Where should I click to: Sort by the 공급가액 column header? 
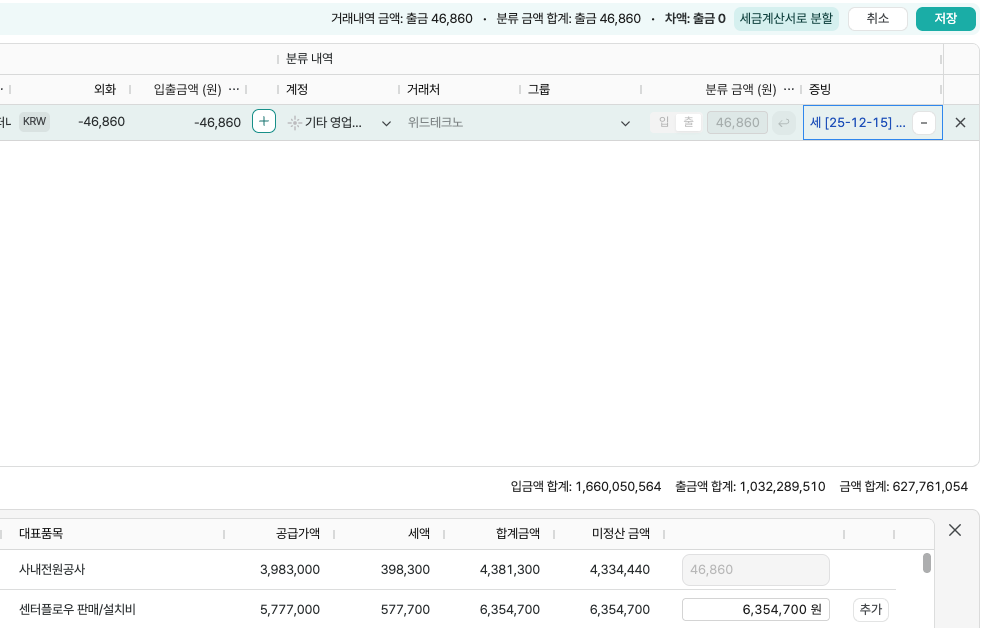297,534
